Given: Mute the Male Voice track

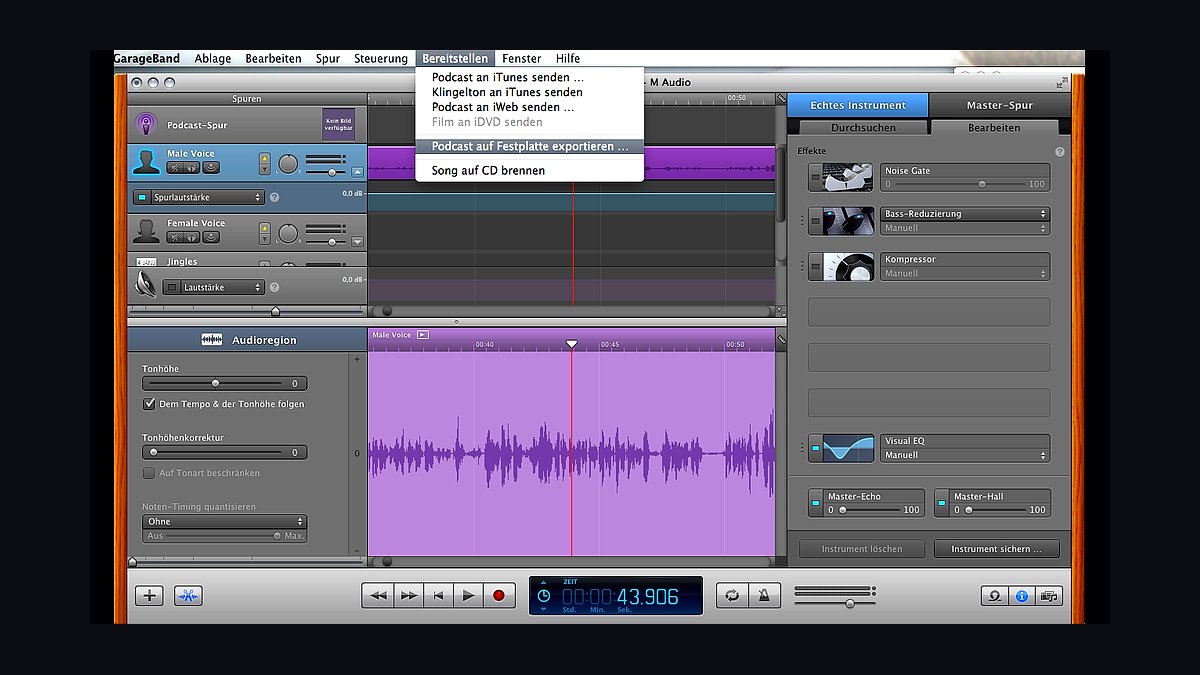Looking at the screenshot, I should coord(175,168).
